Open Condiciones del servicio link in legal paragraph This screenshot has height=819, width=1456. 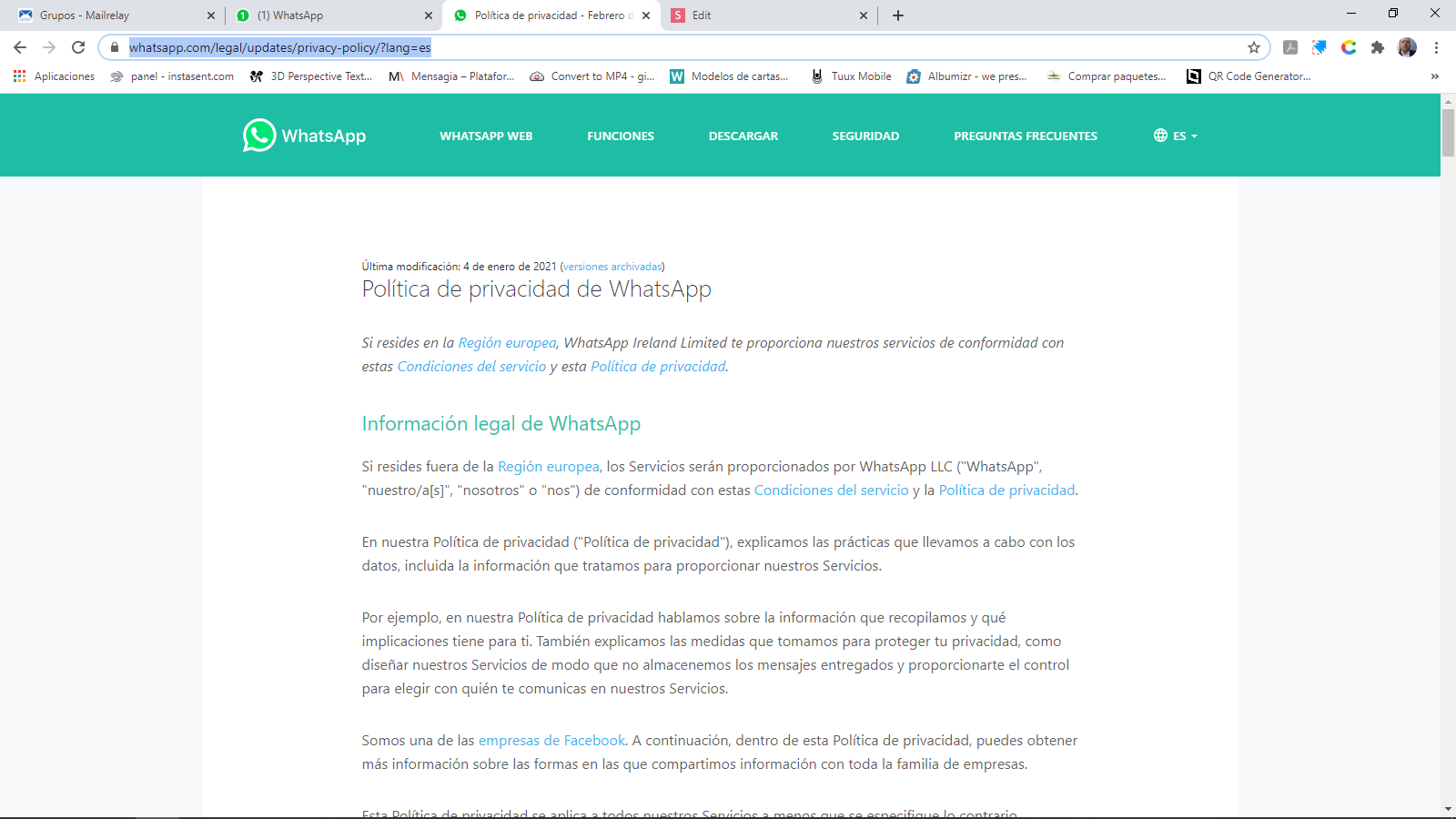832,490
